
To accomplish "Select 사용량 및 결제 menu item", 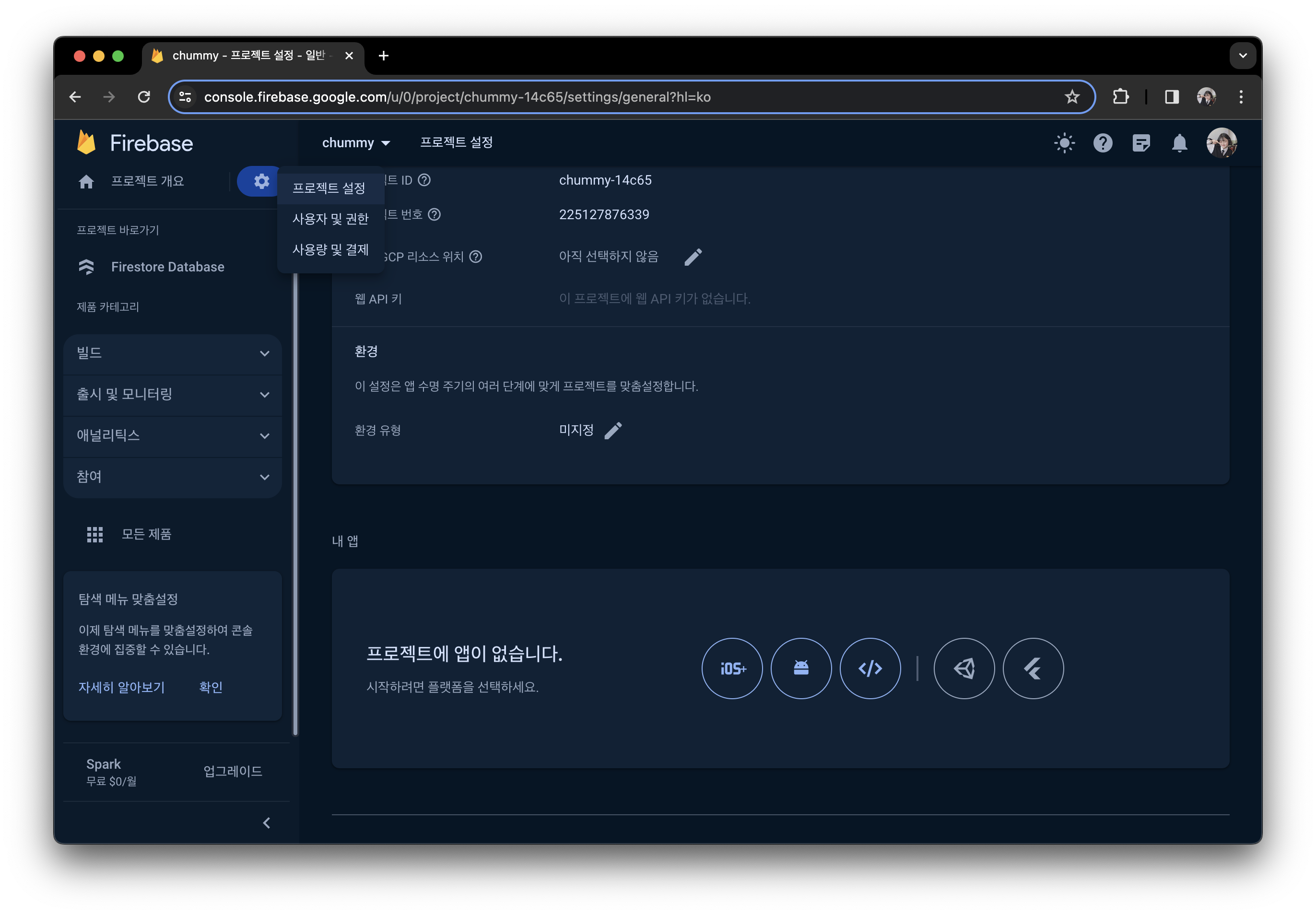I will [x=330, y=250].
